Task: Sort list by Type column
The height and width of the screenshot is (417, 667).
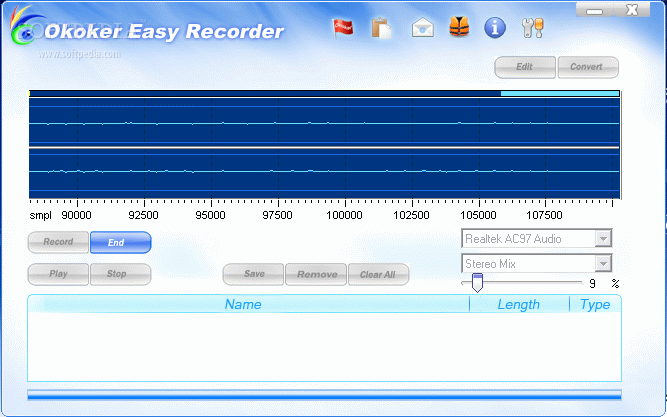Action: pyautogui.click(x=595, y=304)
